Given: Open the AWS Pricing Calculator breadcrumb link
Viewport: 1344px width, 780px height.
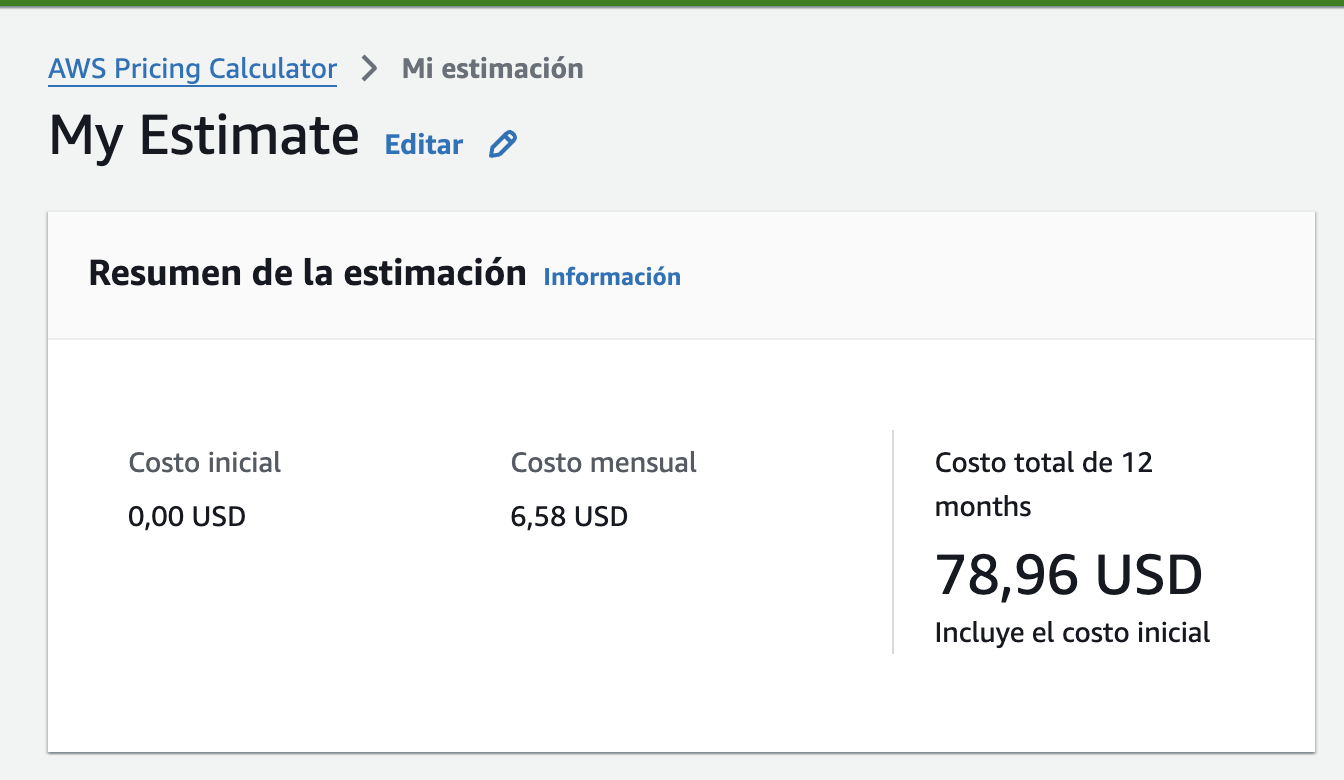Looking at the screenshot, I should pos(192,69).
